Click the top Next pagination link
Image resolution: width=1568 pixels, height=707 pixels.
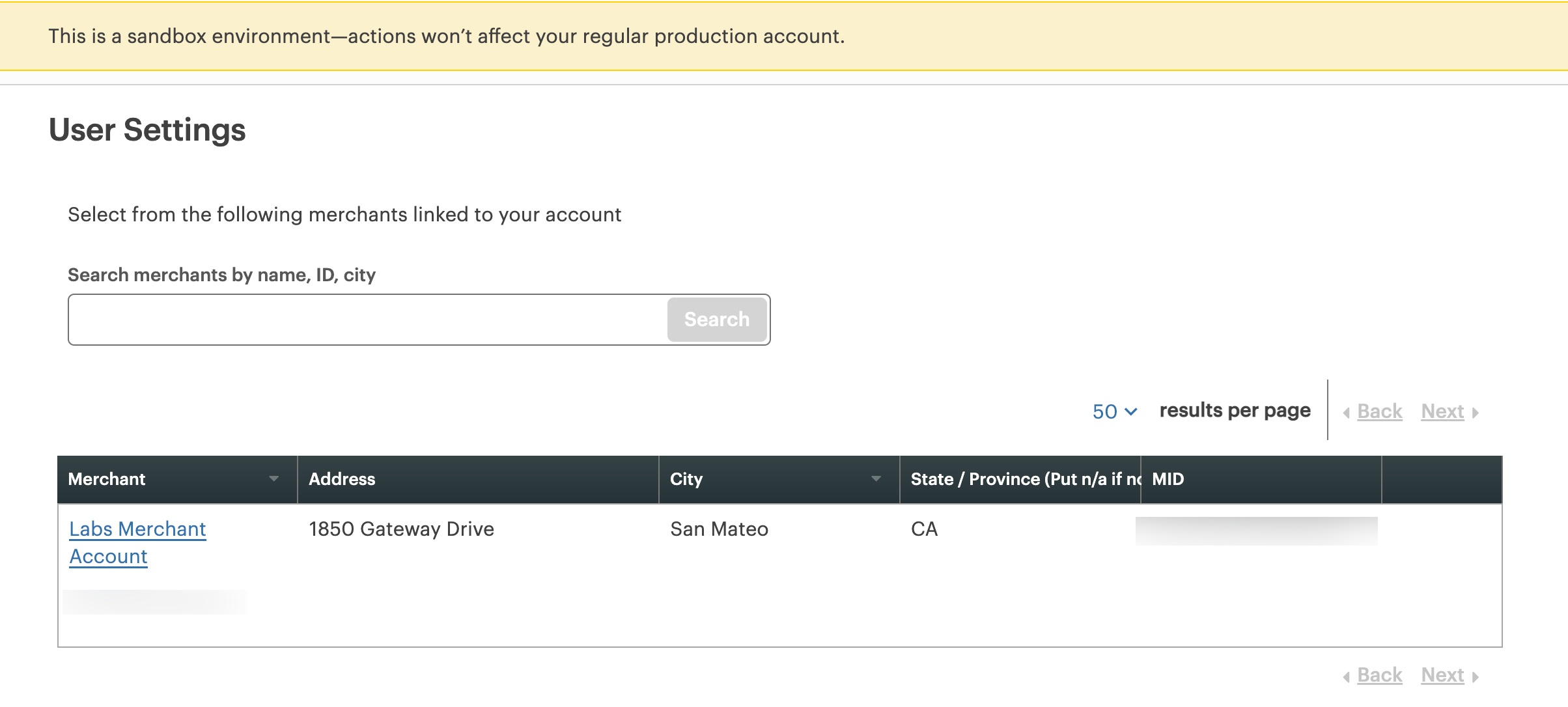pyautogui.click(x=1442, y=411)
